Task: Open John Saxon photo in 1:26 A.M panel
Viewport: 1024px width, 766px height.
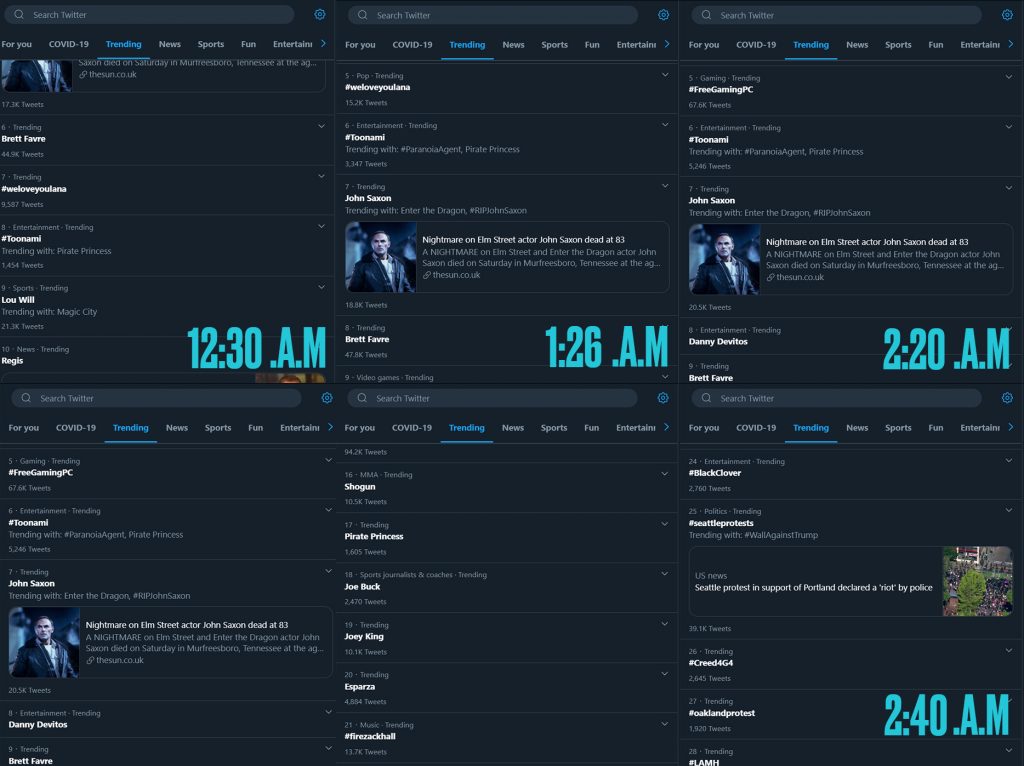Action: point(381,257)
